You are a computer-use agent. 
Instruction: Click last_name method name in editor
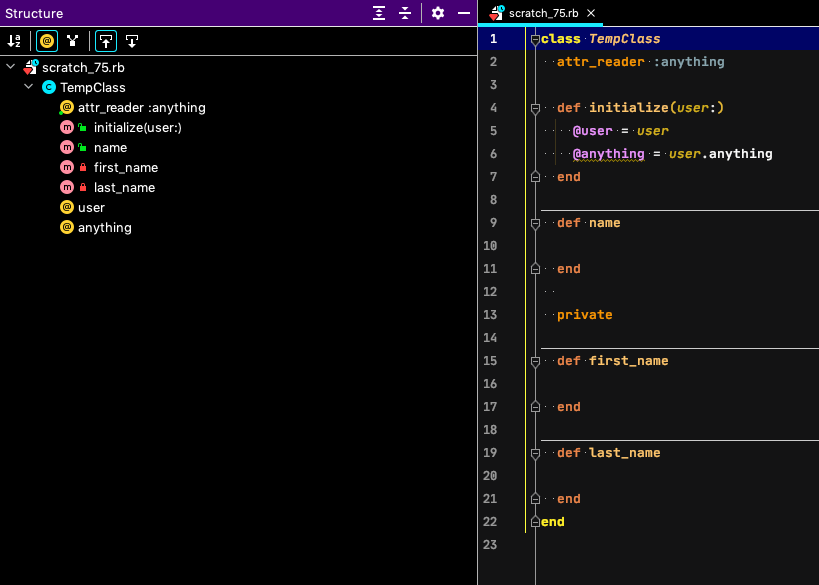pyautogui.click(x=624, y=453)
